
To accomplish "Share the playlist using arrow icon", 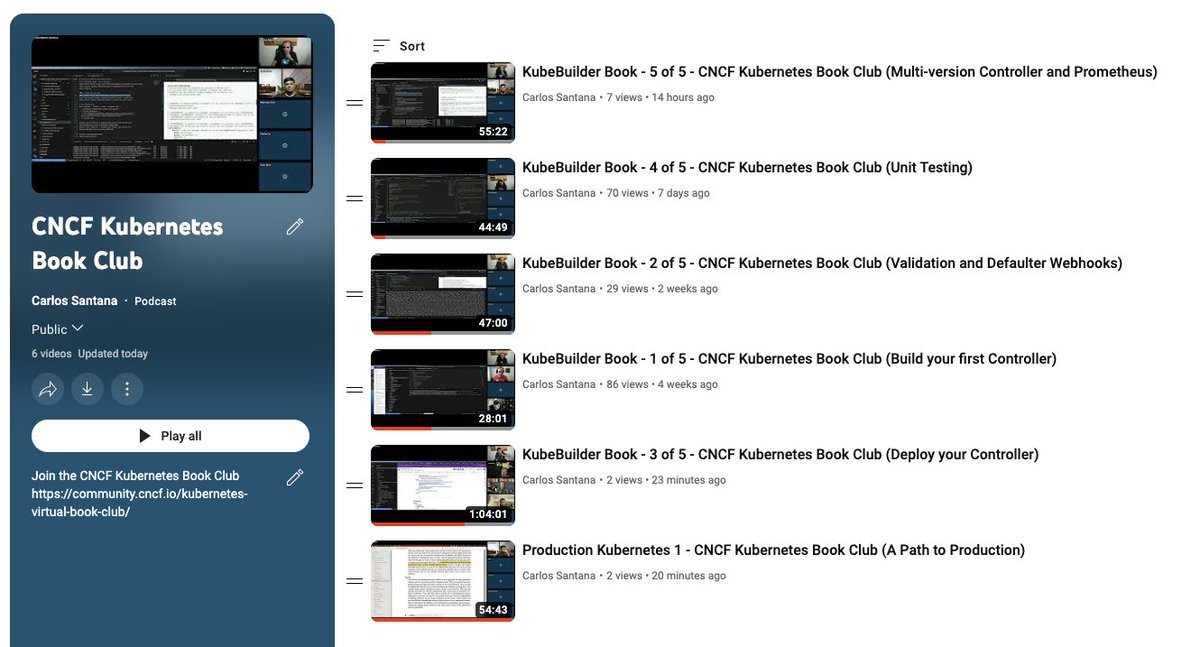I will [47, 389].
